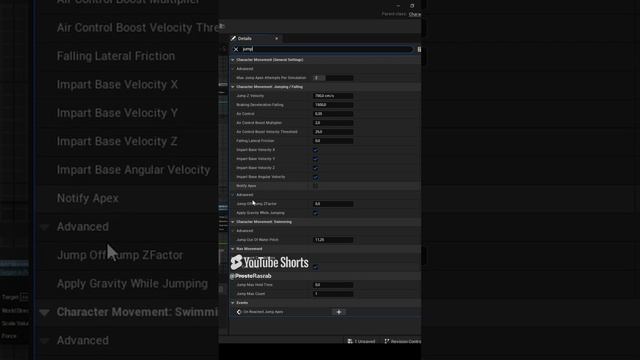Edit Max Jump Apex Attempts Per Simulation value
This screenshot has height=360, width=640.
333,78
